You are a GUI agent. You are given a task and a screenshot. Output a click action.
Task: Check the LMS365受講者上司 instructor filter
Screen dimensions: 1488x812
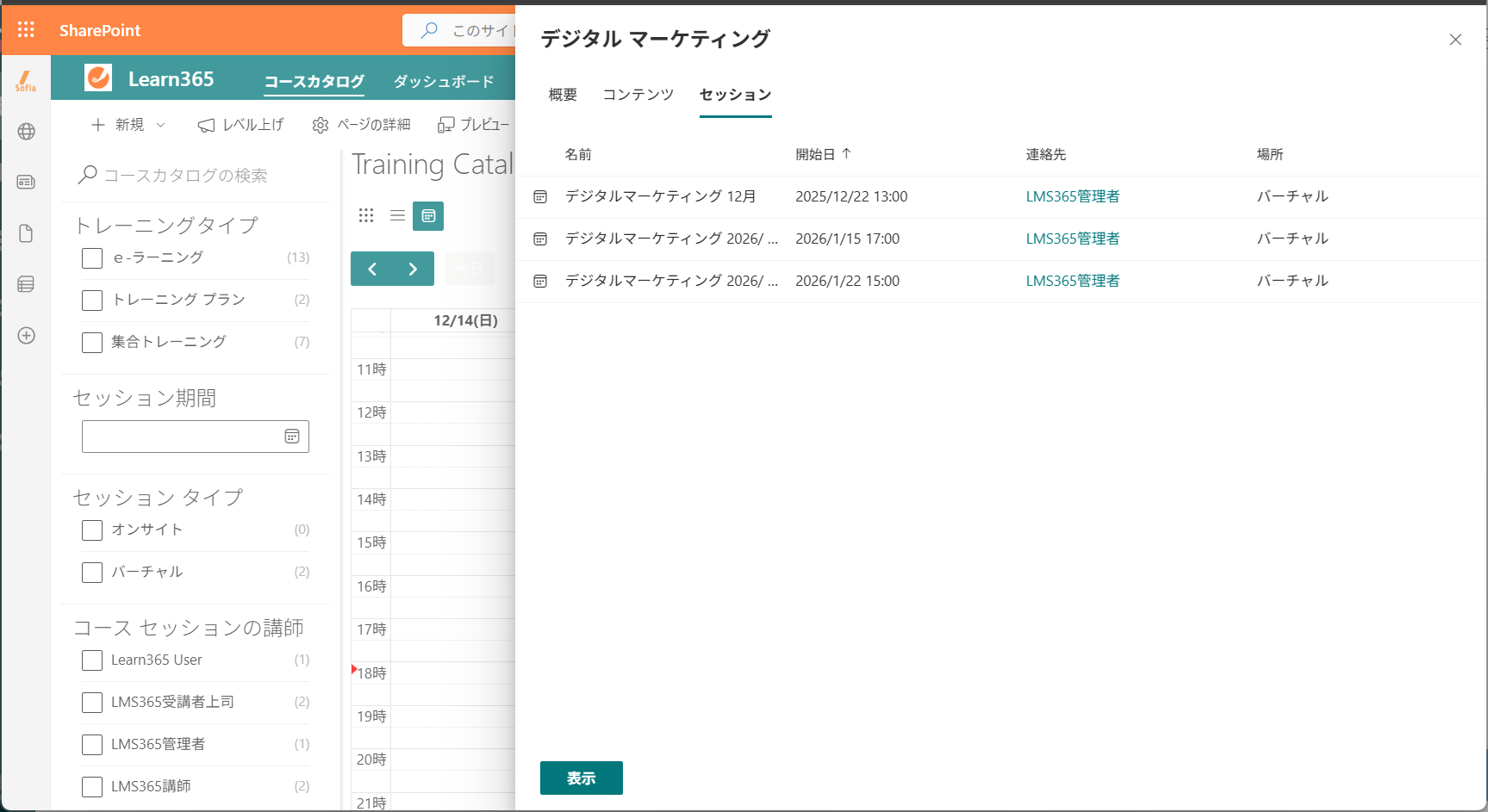tap(92, 703)
